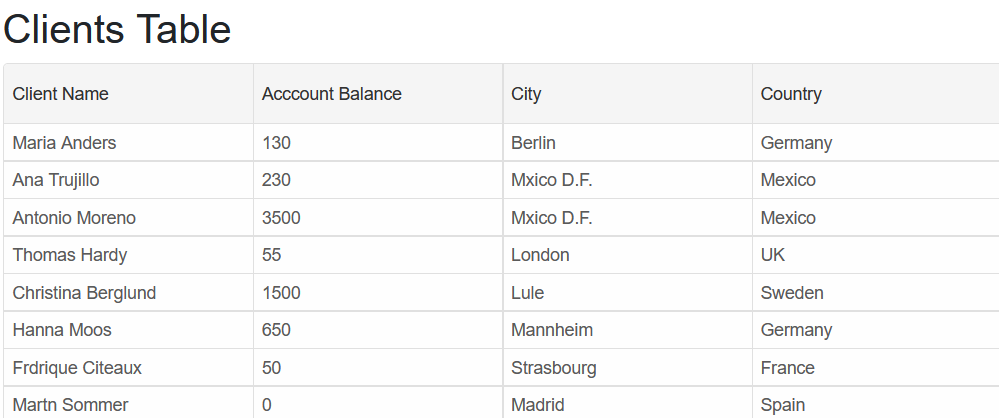Click the Ana Trujillo cell

tap(129, 180)
